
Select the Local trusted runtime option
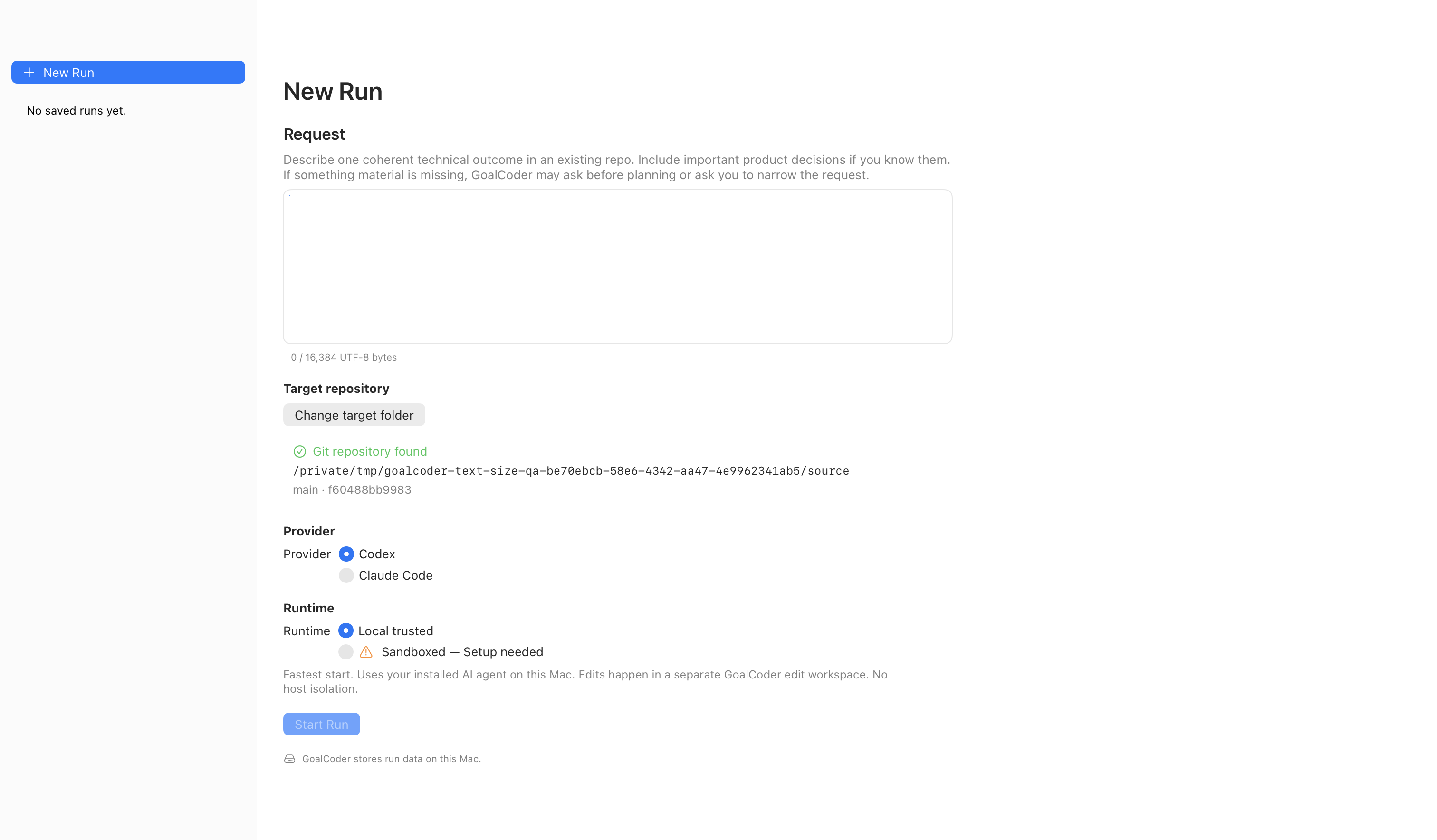pos(345,631)
